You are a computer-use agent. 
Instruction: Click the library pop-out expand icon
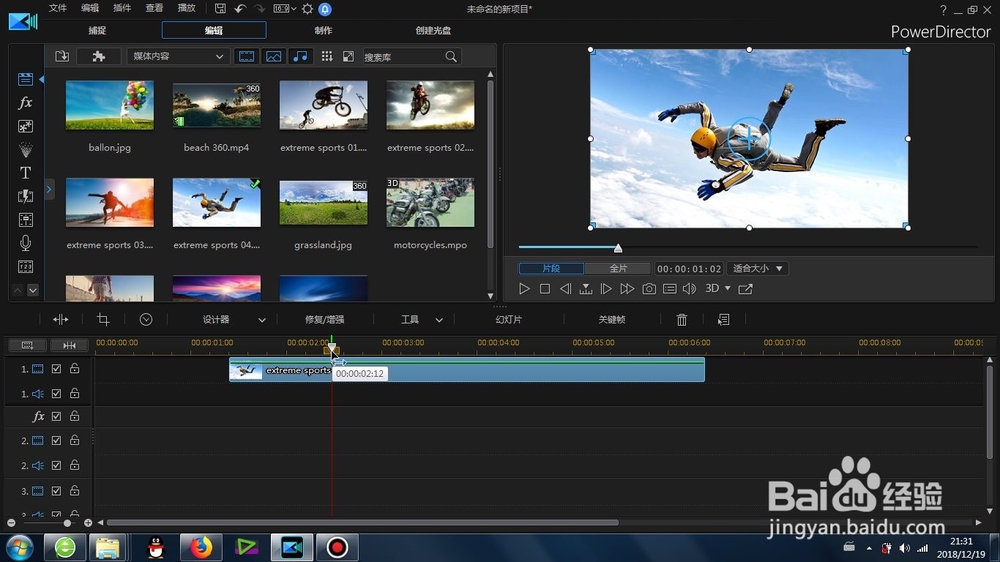(x=348, y=56)
